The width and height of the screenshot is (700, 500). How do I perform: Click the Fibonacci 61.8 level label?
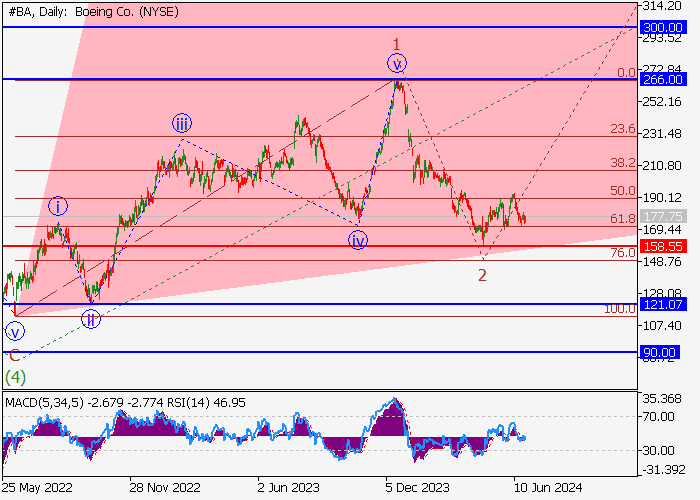623,219
